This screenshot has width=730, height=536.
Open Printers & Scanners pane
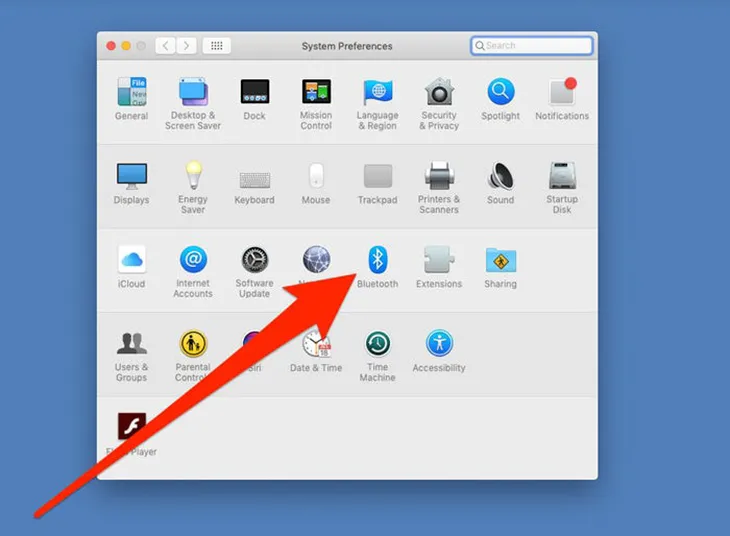pyautogui.click(x=439, y=177)
